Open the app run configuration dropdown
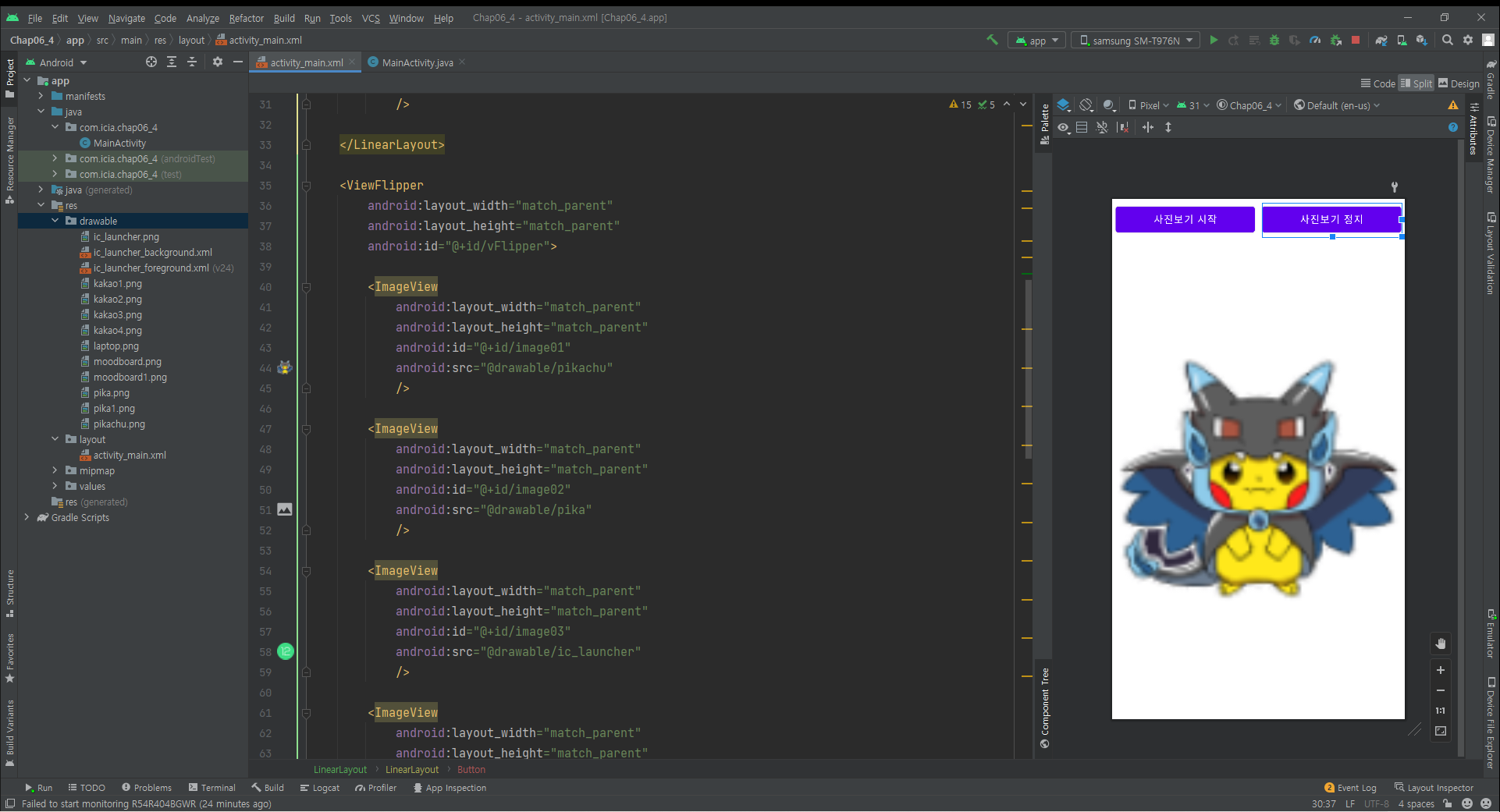1500x812 pixels. coord(1036,41)
